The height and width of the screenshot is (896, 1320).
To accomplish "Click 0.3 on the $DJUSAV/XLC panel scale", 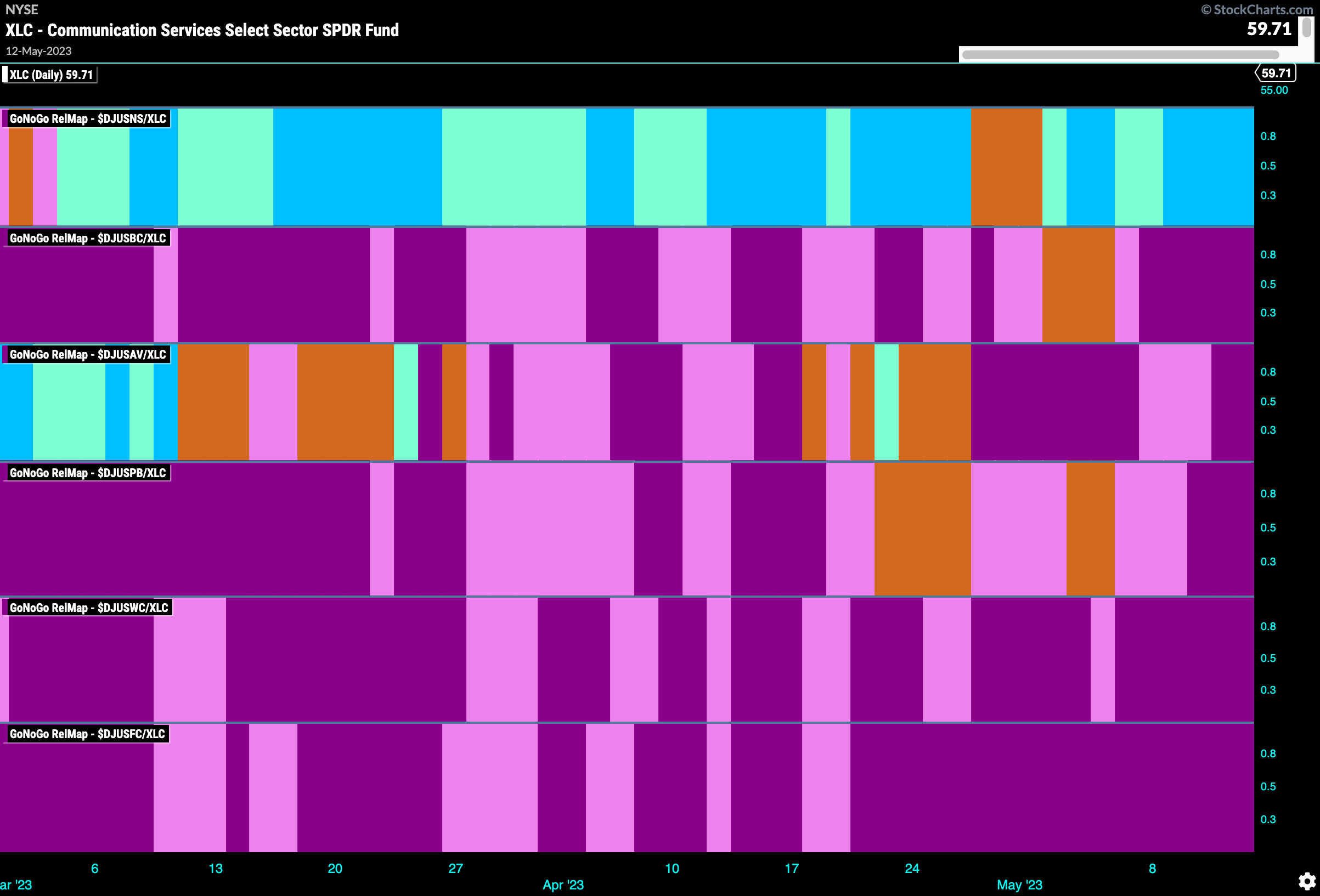I will pyautogui.click(x=1268, y=430).
